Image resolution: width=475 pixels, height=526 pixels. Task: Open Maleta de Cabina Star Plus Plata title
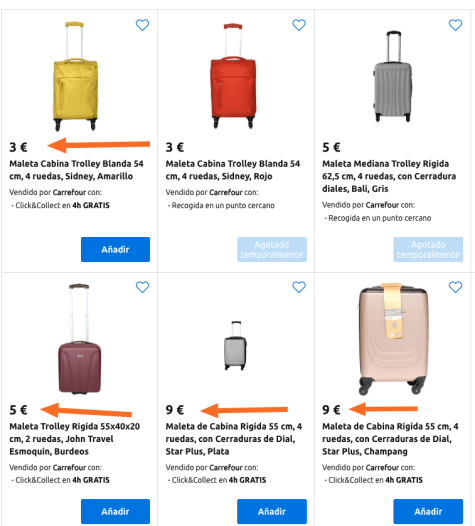pyautogui.click(x=234, y=439)
